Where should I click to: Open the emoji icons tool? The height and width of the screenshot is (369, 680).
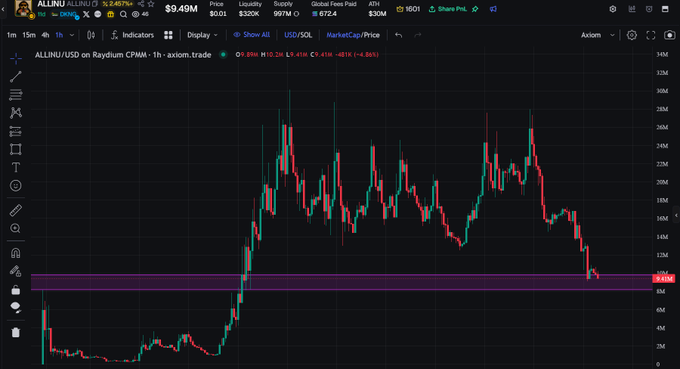(x=16, y=186)
